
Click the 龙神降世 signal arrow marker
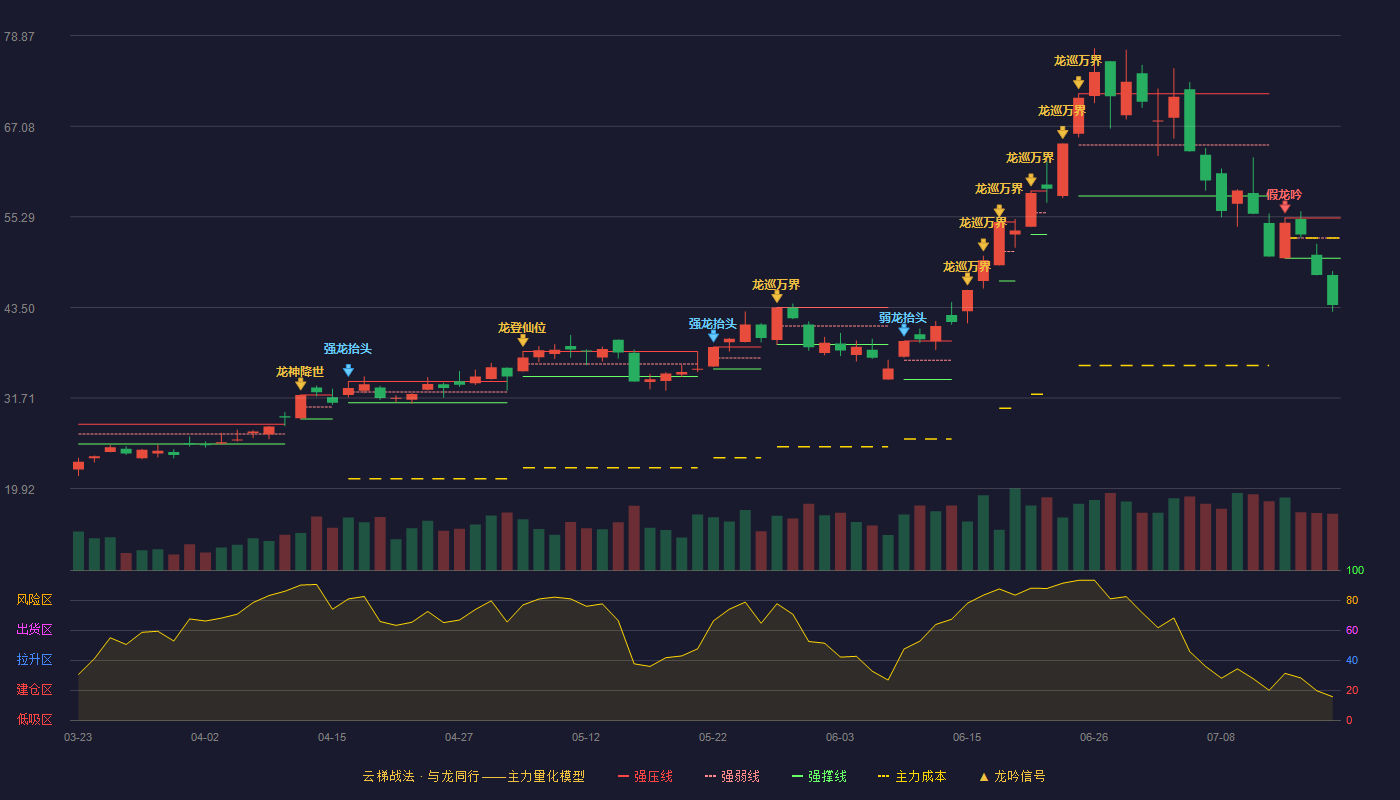tap(300, 384)
